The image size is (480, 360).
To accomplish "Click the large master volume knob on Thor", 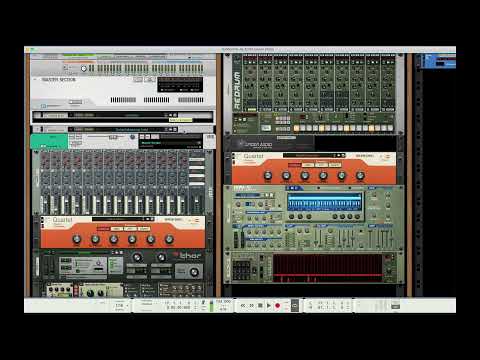I will tap(194, 272).
